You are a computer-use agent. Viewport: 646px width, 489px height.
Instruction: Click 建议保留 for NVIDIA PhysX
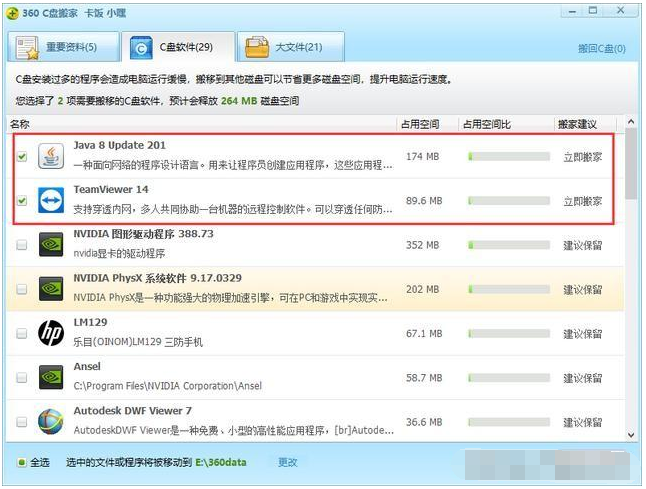pos(583,290)
